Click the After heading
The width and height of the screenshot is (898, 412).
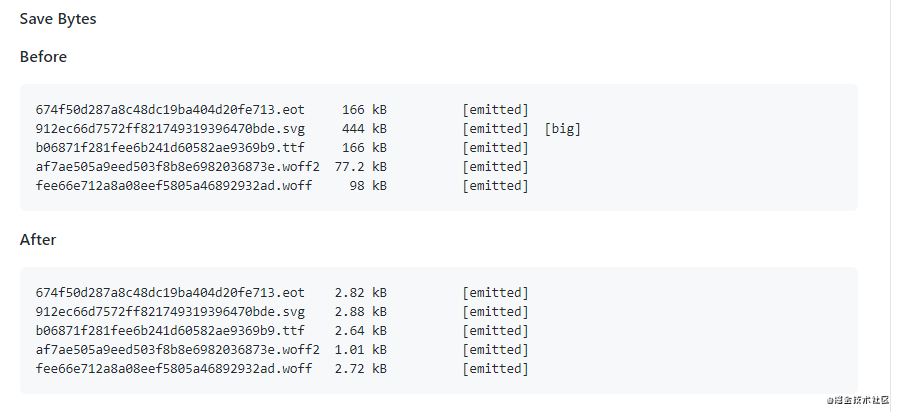coord(38,240)
